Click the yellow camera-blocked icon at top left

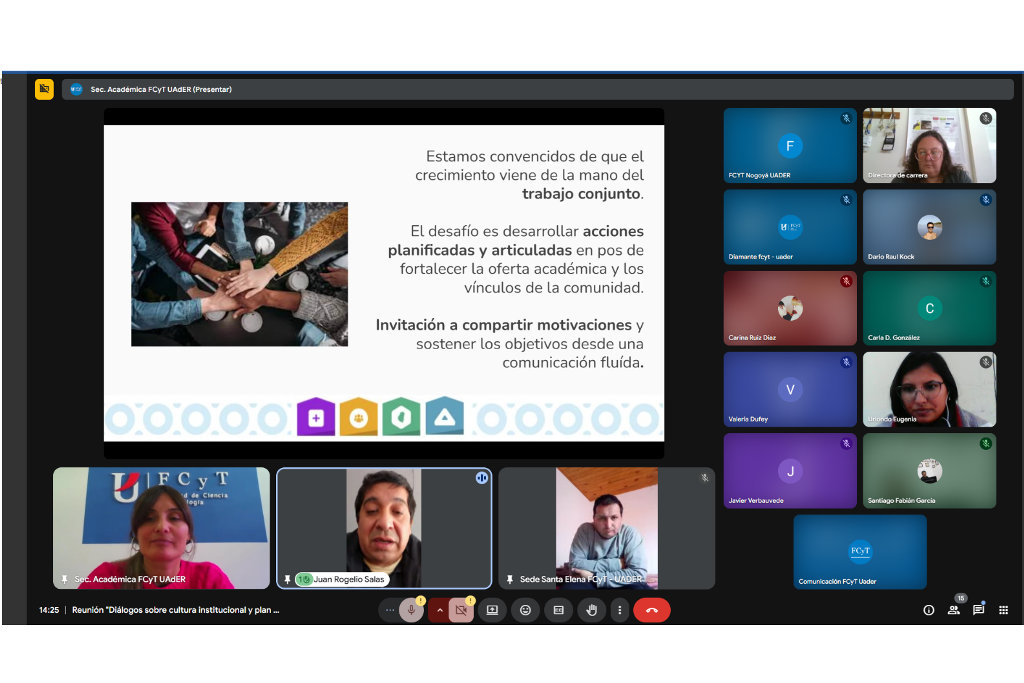[44, 89]
